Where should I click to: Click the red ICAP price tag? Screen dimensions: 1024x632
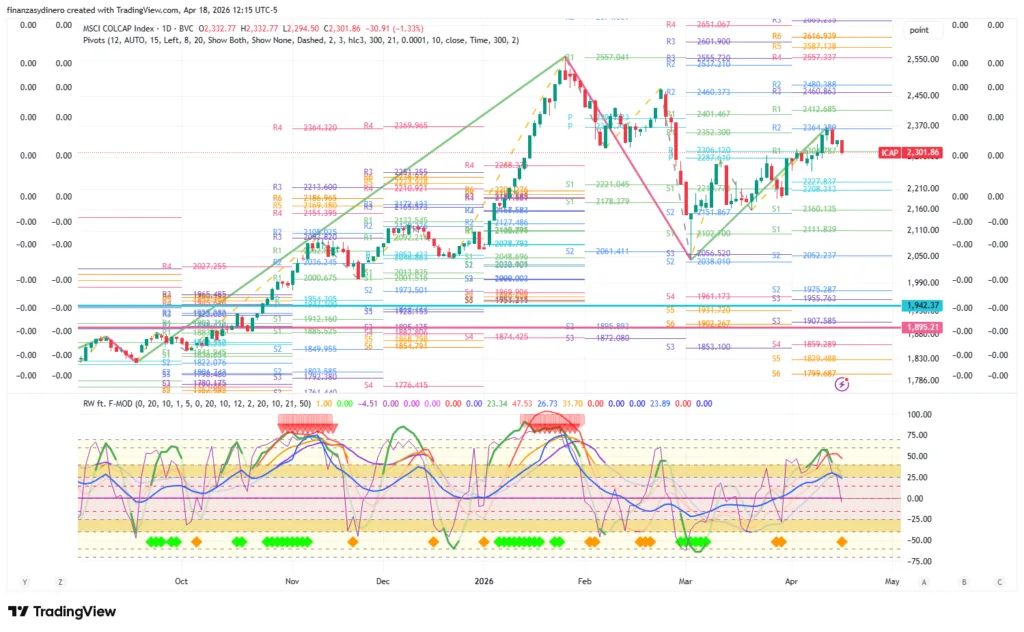tap(889, 153)
